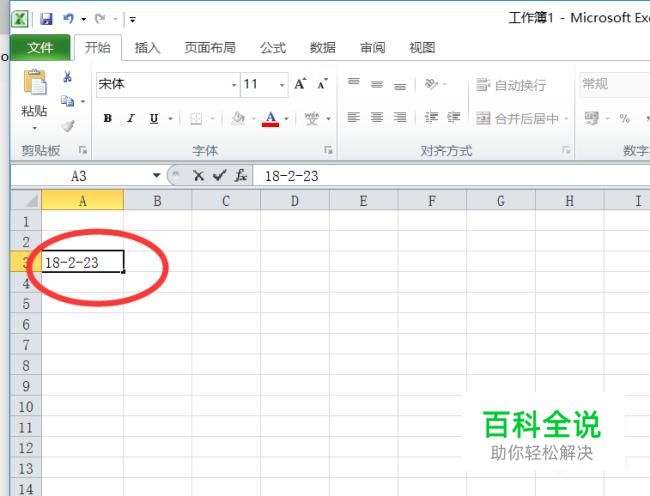Switch to the View (视图) tab

pos(422,48)
